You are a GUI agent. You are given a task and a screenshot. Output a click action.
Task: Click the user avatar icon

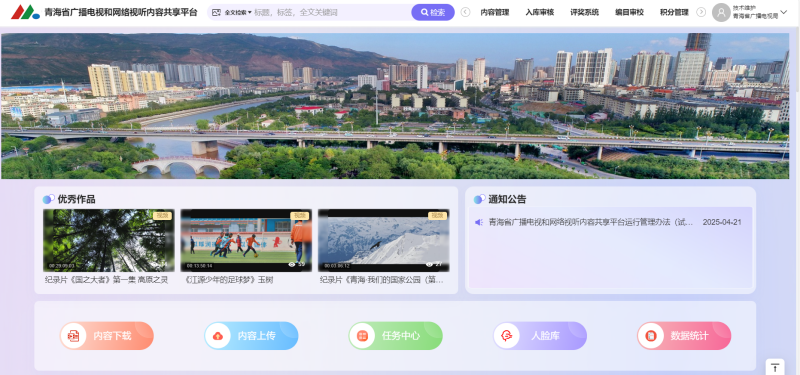coord(721,12)
